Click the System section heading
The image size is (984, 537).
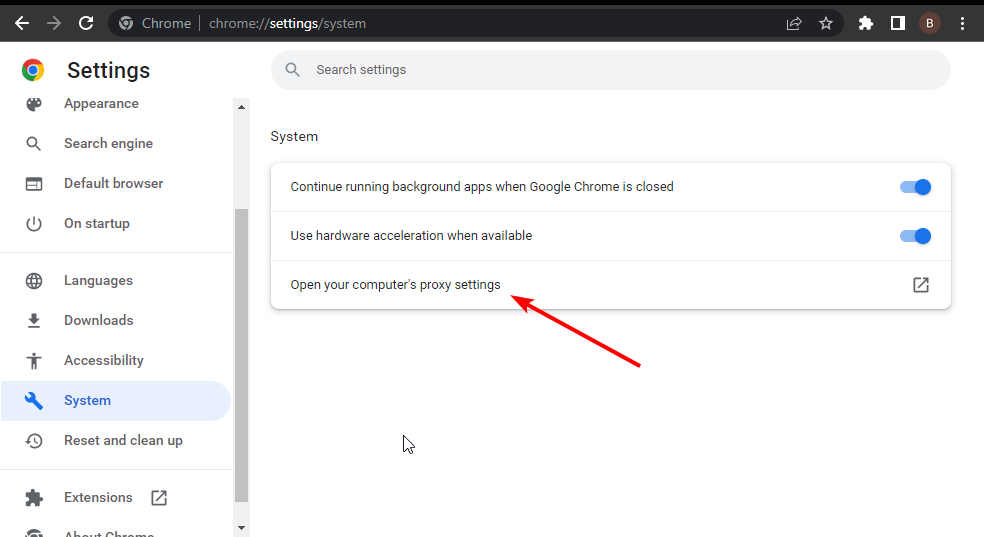click(294, 136)
